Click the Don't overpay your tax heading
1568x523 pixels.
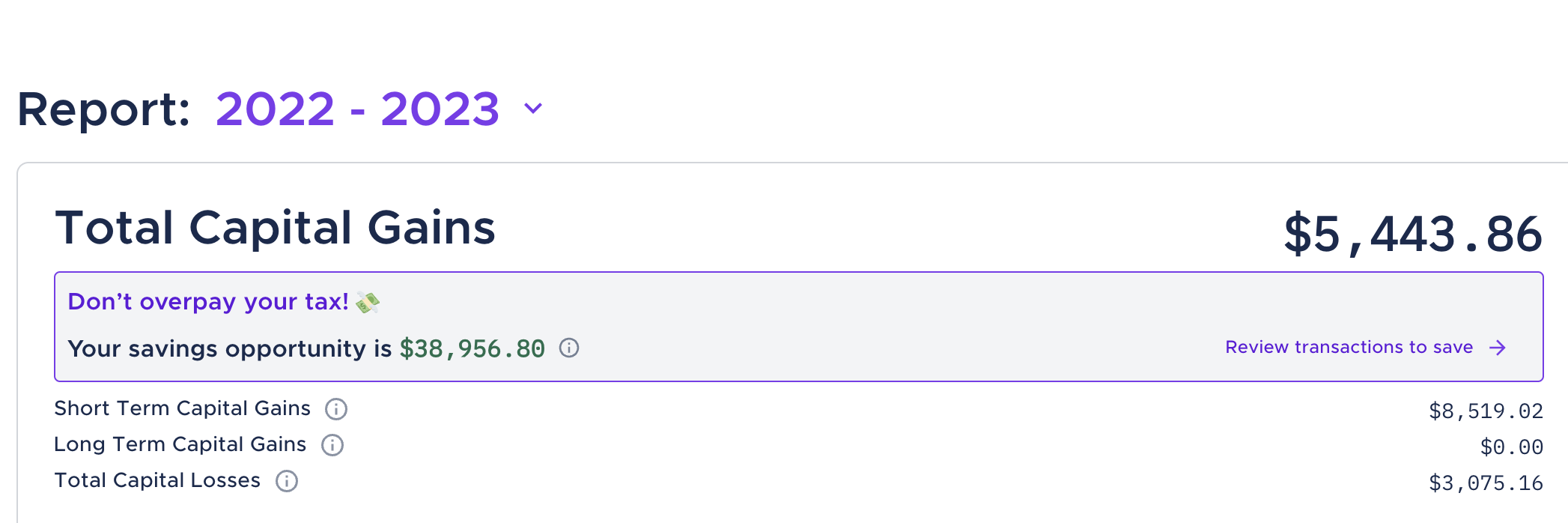(x=208, y=301)
